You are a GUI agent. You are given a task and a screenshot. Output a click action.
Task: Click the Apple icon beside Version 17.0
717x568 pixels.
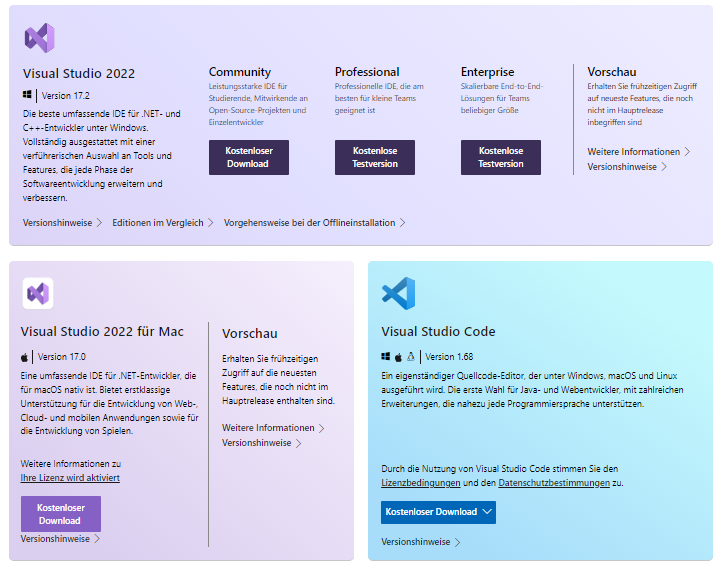[24, 357]
